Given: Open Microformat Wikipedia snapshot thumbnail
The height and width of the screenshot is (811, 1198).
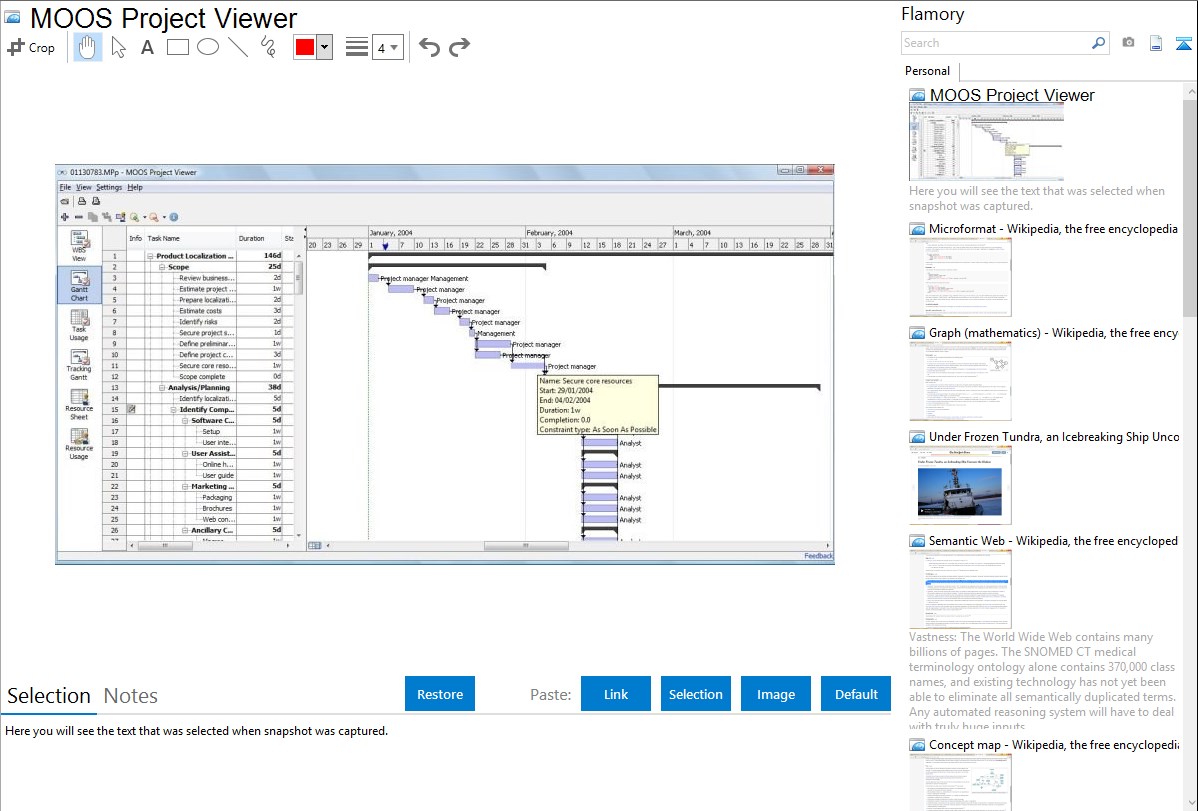Looking at the screenshot, I should (960, 277).
